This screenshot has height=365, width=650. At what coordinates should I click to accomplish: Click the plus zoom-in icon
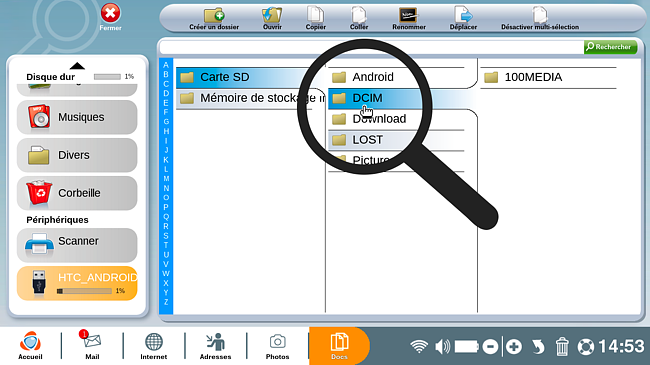coord(514,346)
